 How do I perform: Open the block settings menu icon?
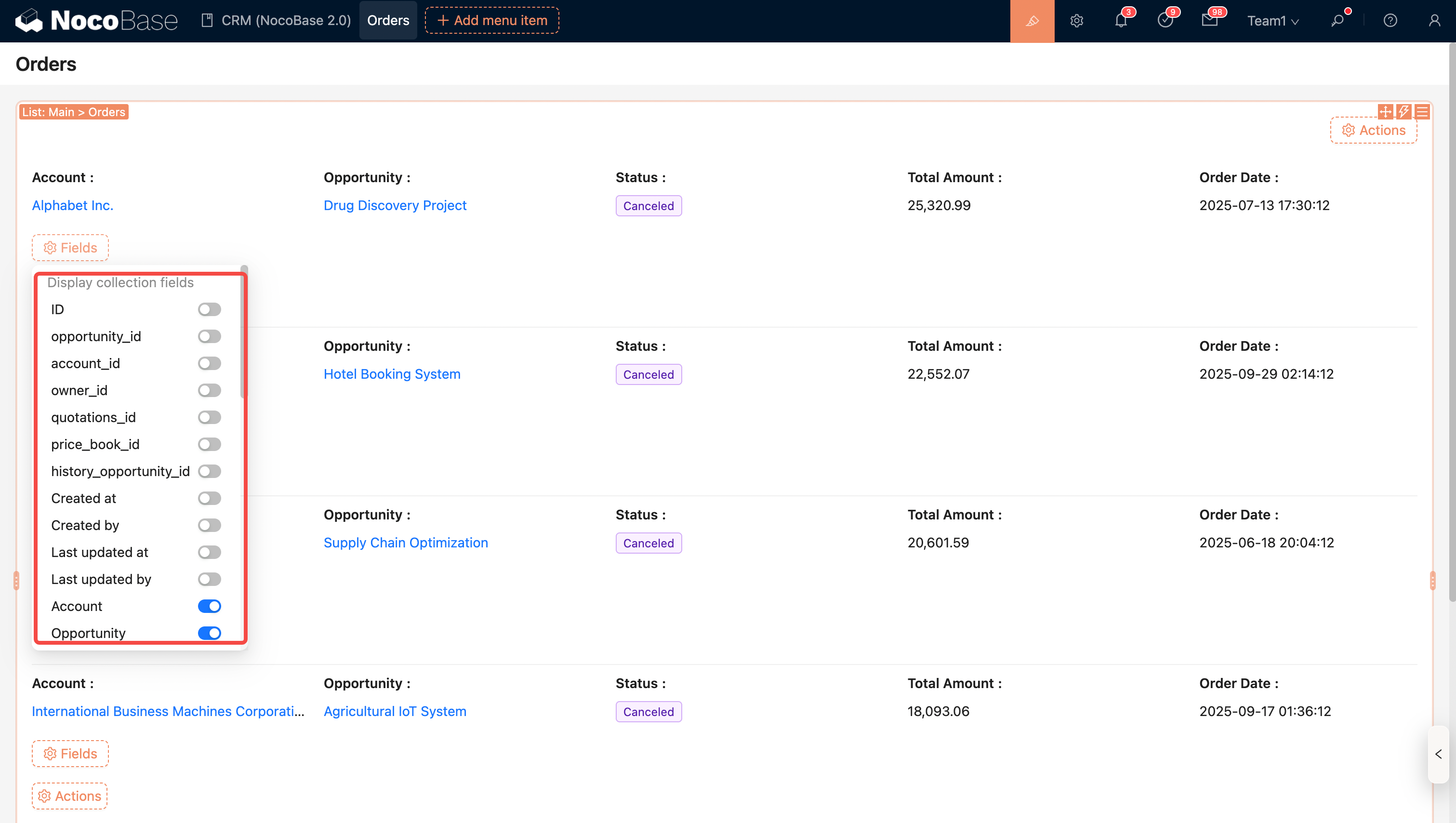(x=1422, y=111)
